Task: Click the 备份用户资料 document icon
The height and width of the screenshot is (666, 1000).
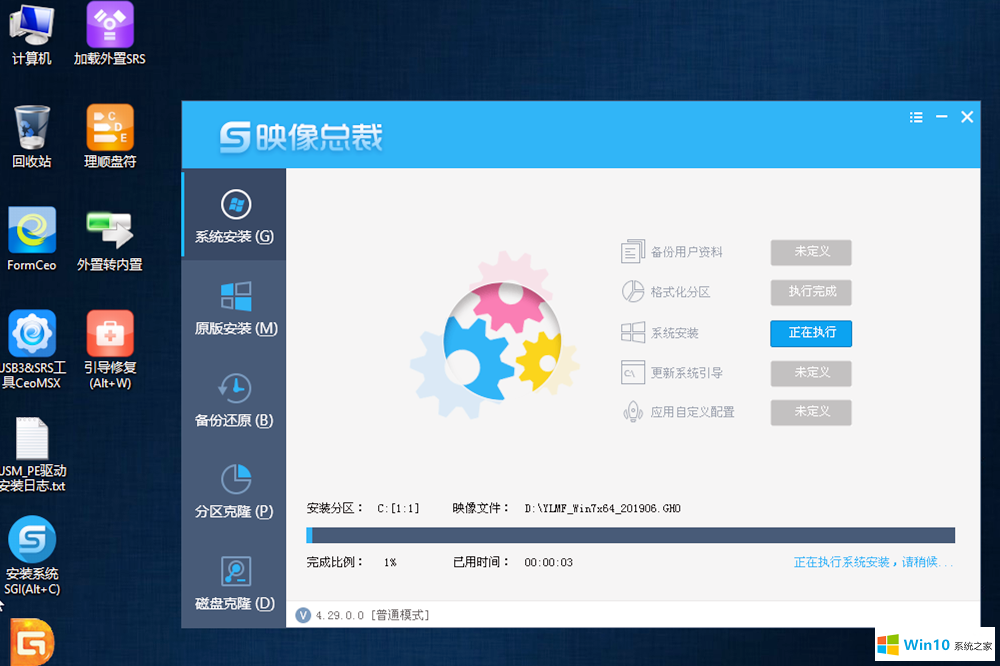Action: (x=633, y=251)
